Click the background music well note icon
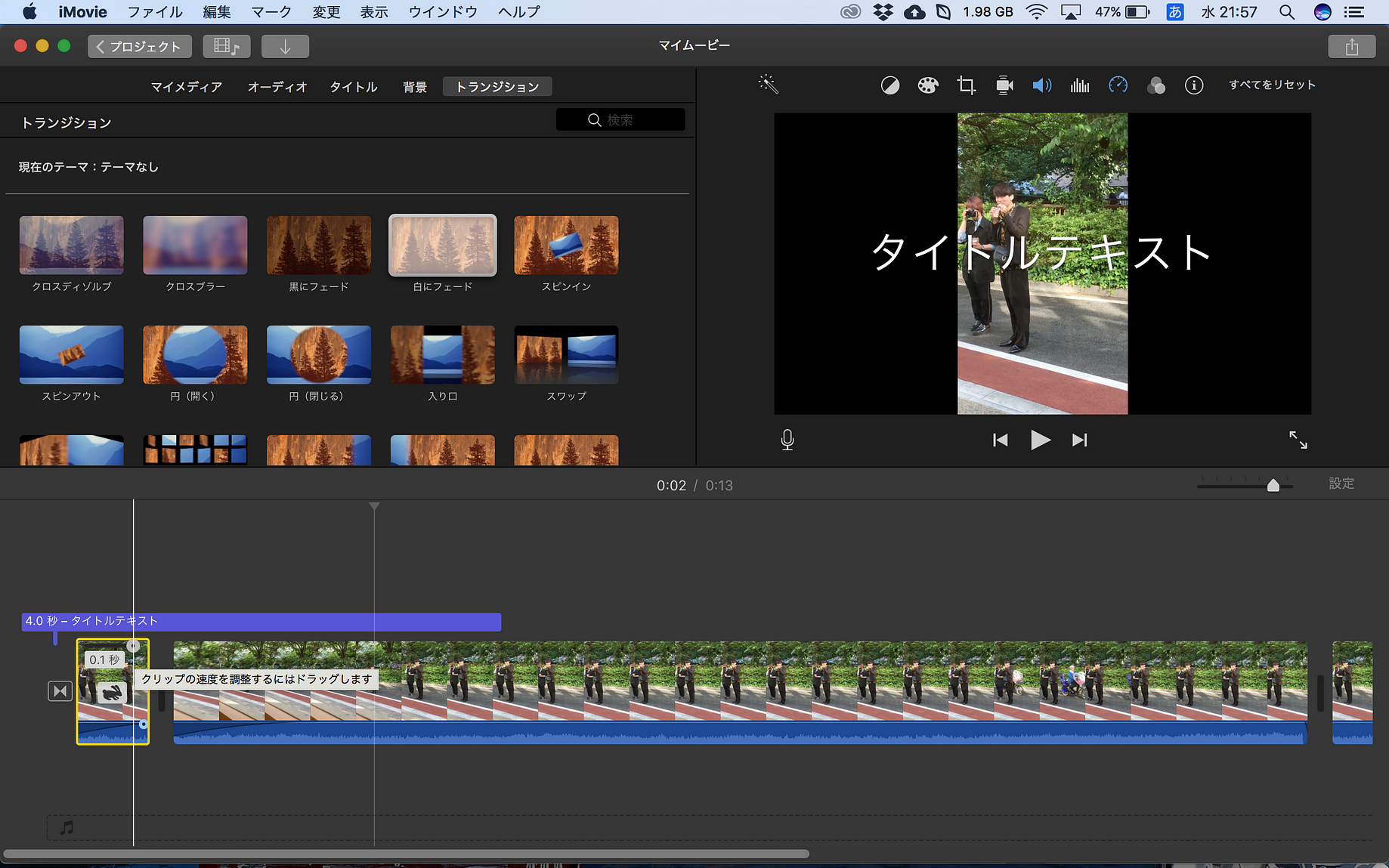 click(x=67, y=828)
